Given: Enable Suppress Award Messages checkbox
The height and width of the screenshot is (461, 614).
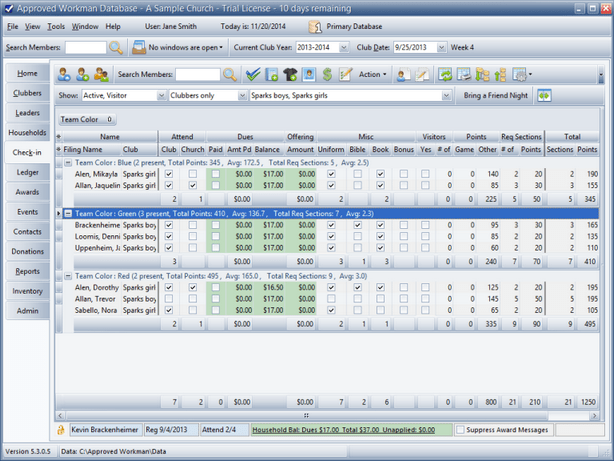Looking at the screenshot, I should (x=460, y=430).
